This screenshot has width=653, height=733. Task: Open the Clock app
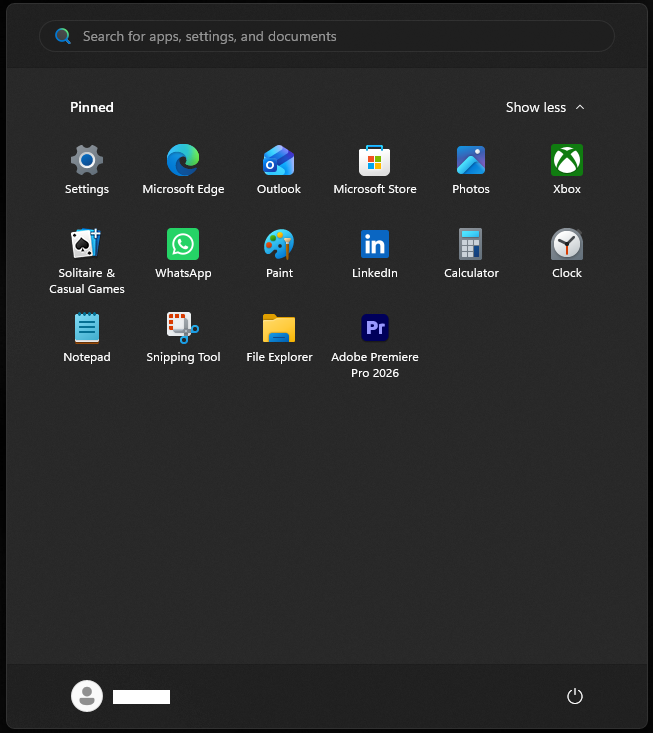567,254
